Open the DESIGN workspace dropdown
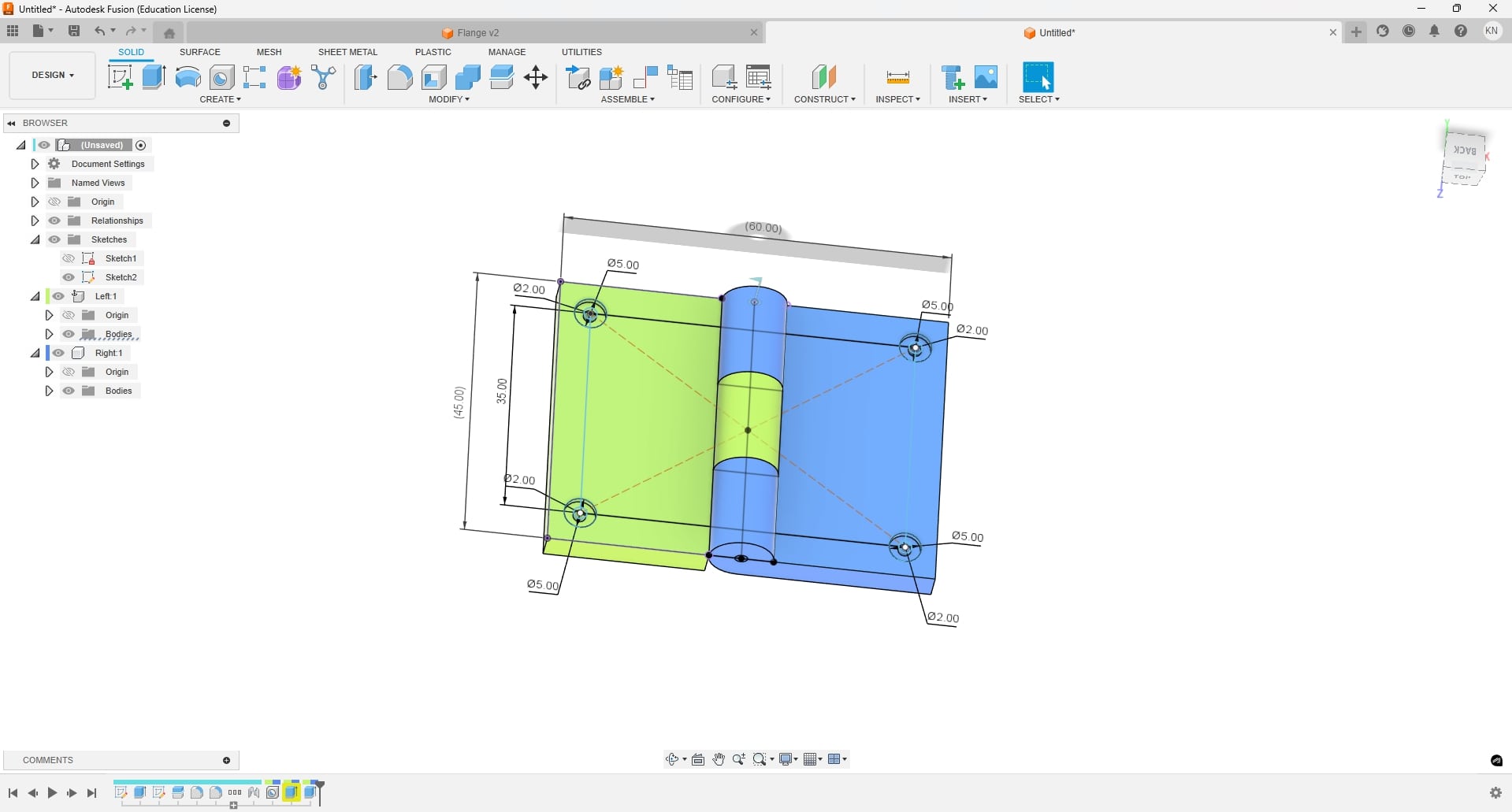Screen dimensions: 1512x812 point(53,76)
